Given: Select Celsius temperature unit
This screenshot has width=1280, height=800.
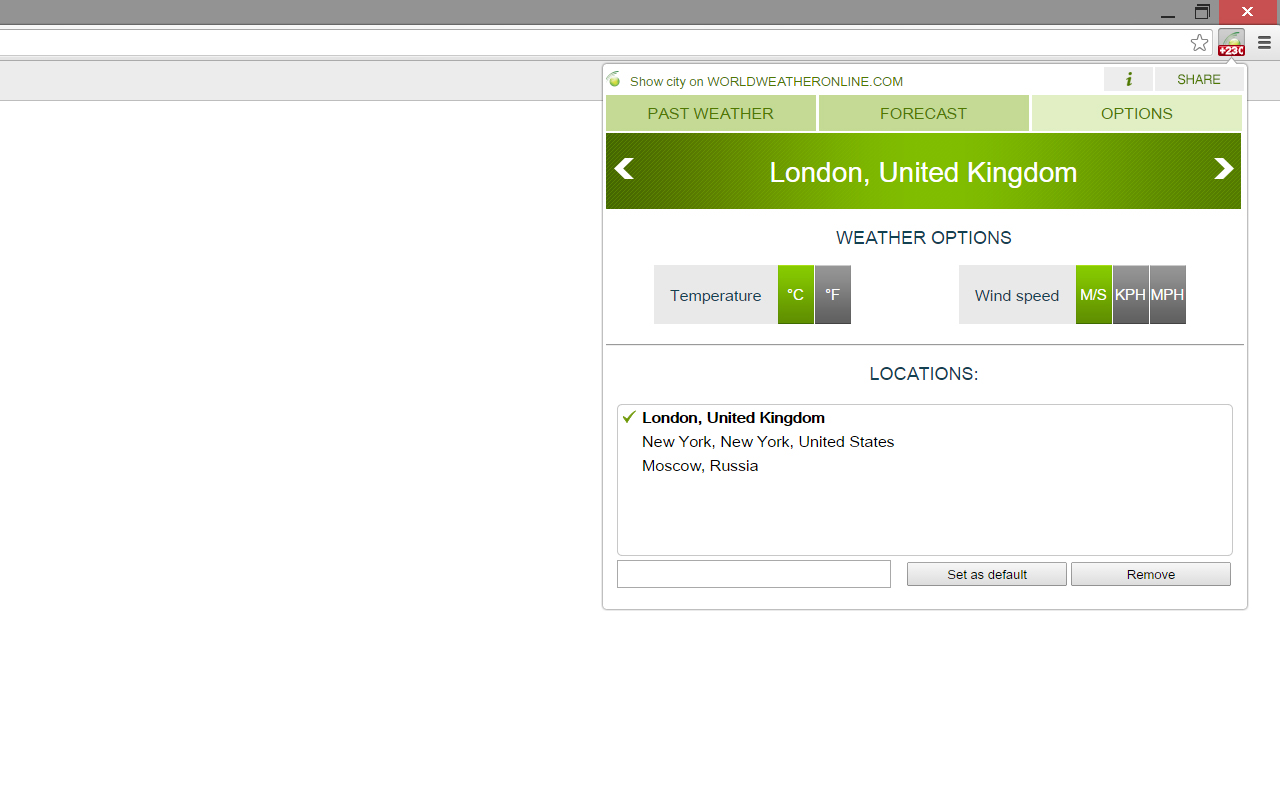Looking at the screenshot, I should pos(796,295).
